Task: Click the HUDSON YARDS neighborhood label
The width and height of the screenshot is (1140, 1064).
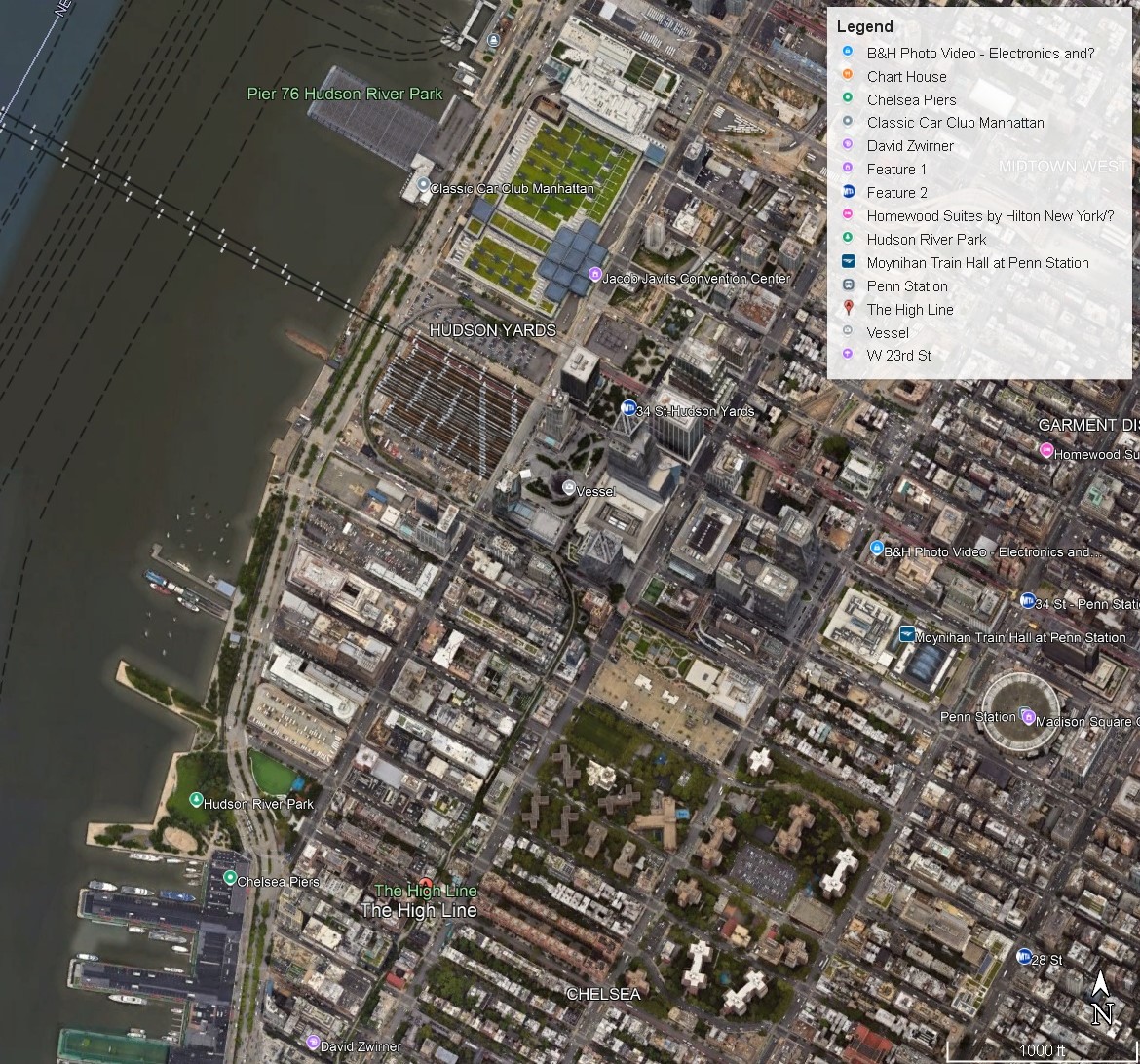Action: [x=492, y=331]
